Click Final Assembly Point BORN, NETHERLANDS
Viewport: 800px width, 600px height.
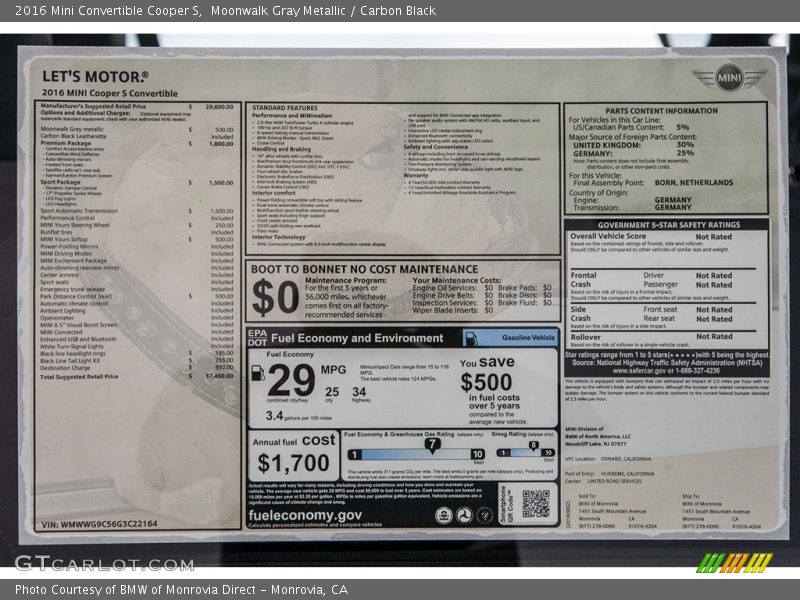pyautogui.click(x=653, y=183)
